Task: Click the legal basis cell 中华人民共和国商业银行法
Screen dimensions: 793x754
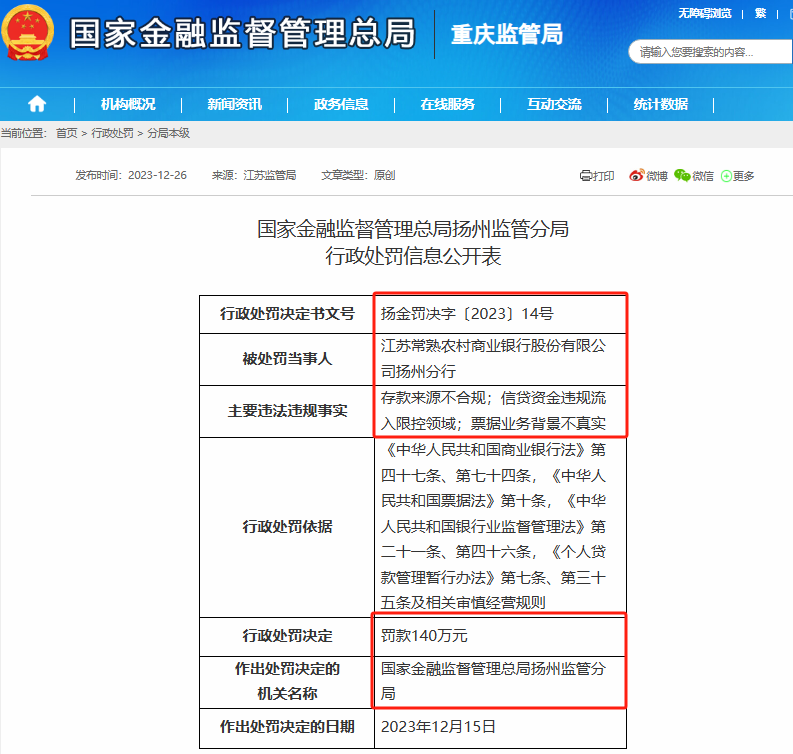Action: click(x=500, y=527)
